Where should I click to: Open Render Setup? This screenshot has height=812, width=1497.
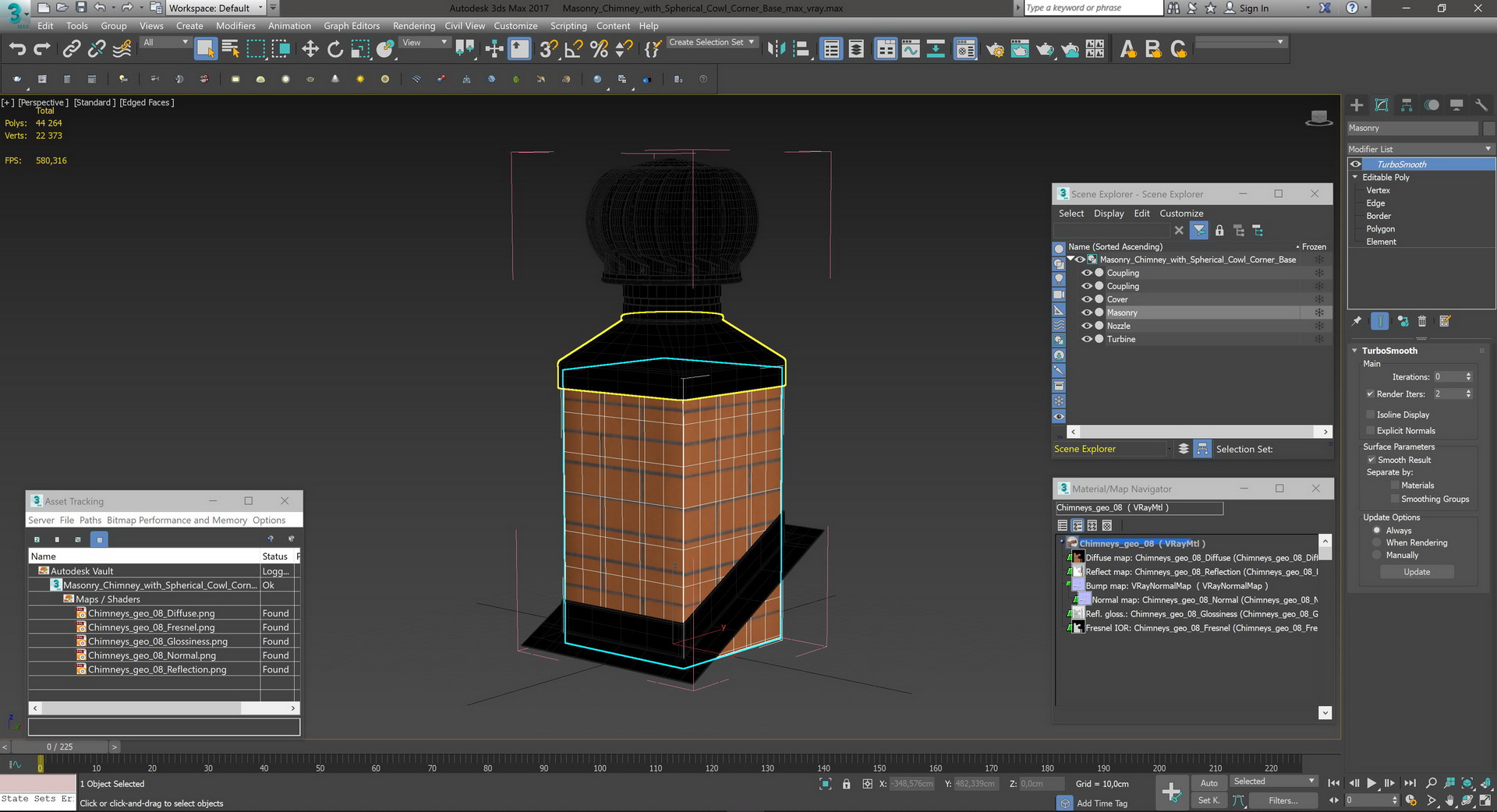click(x=995, y=49)
